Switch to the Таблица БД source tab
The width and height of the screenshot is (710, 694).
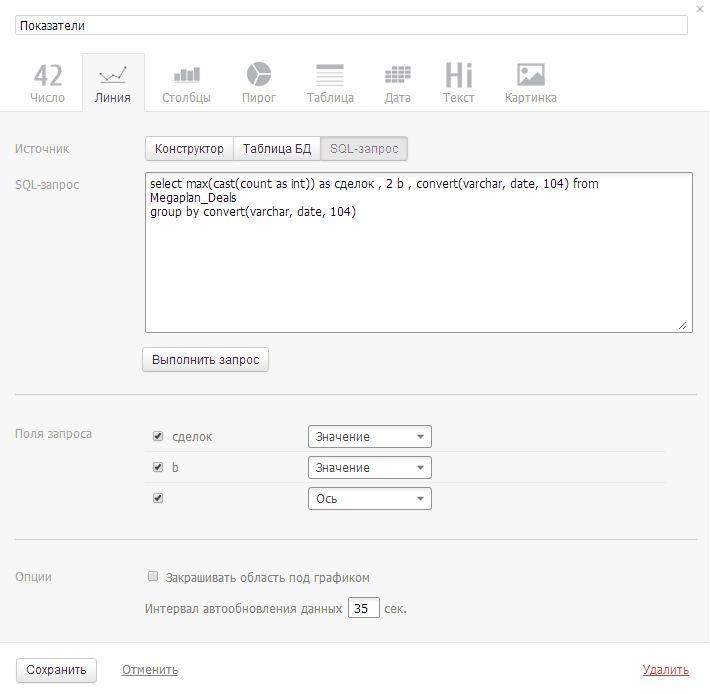tap(277, 149)
